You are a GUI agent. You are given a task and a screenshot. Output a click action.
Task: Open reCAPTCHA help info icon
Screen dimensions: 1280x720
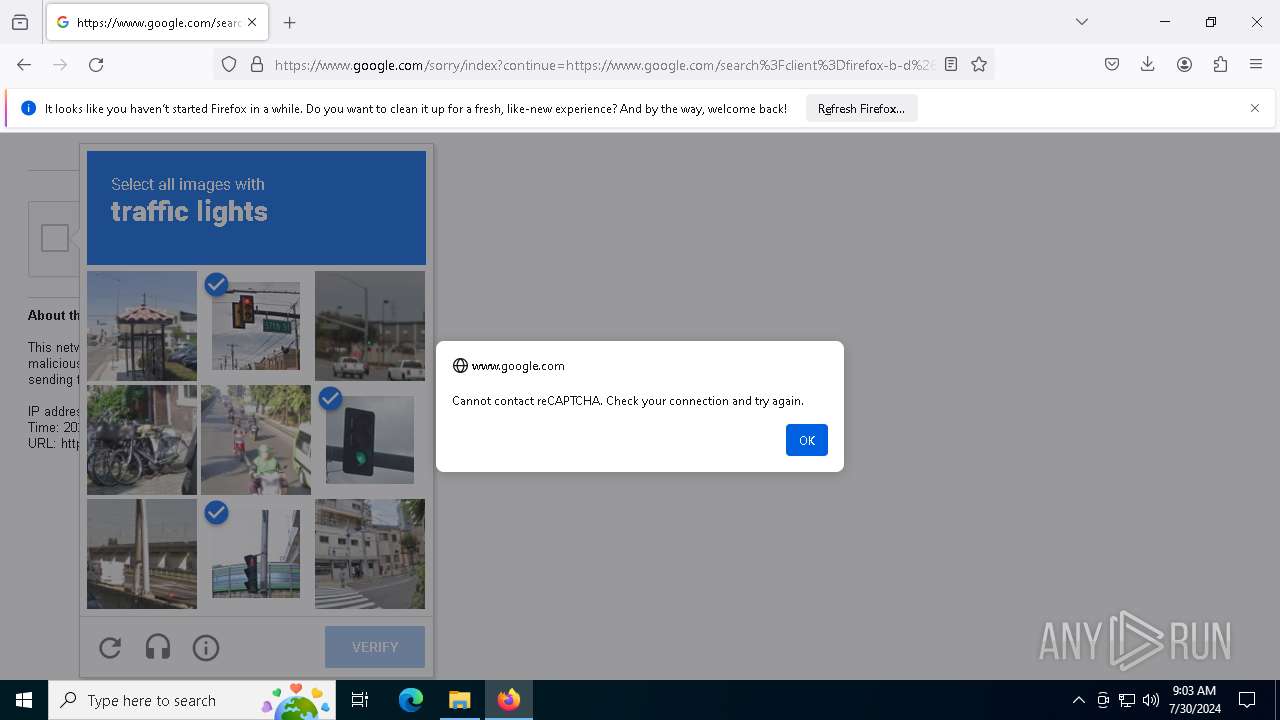tap(206, 648)
